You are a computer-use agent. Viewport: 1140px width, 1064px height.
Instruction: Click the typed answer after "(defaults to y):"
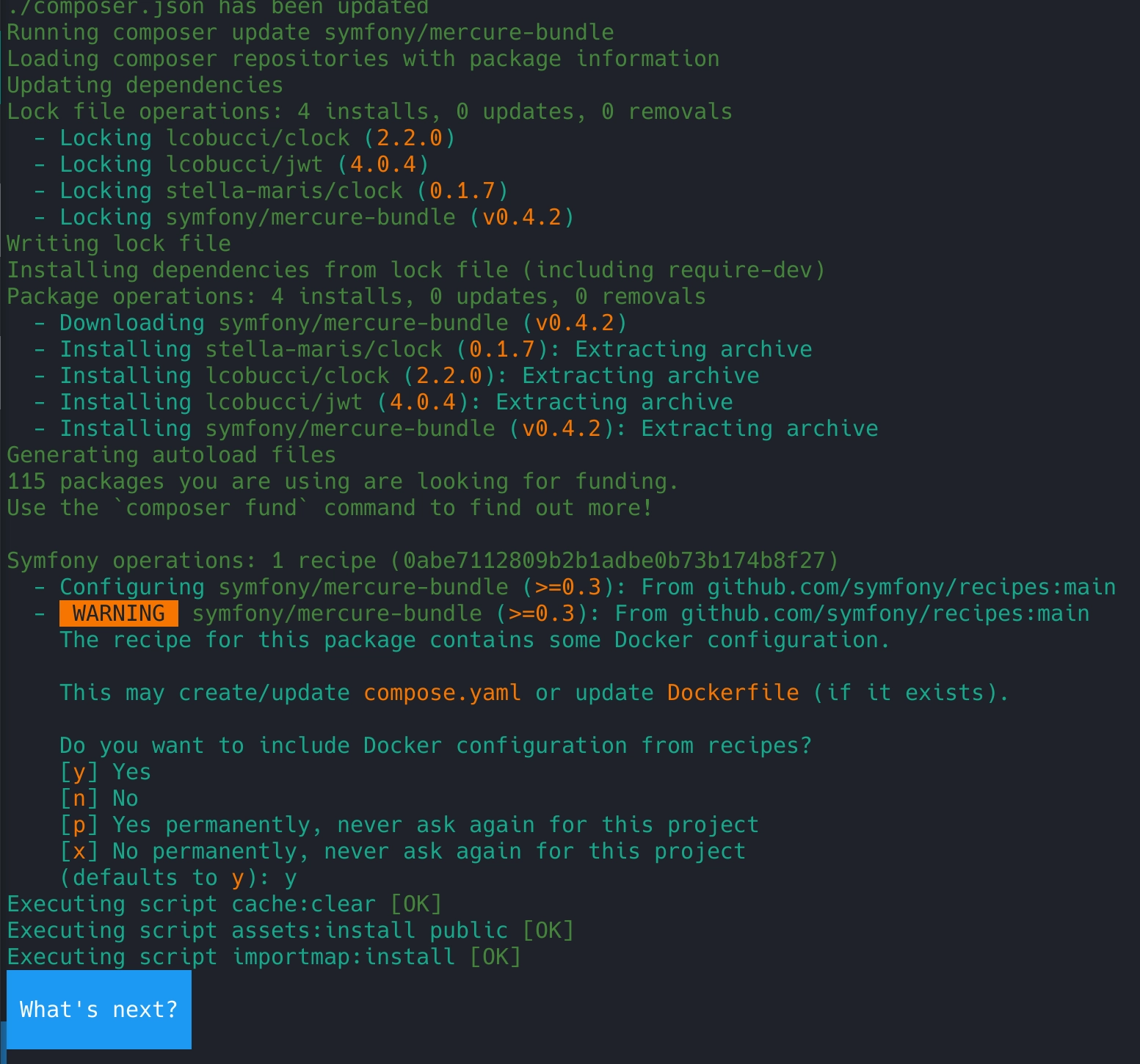[291, 878]
